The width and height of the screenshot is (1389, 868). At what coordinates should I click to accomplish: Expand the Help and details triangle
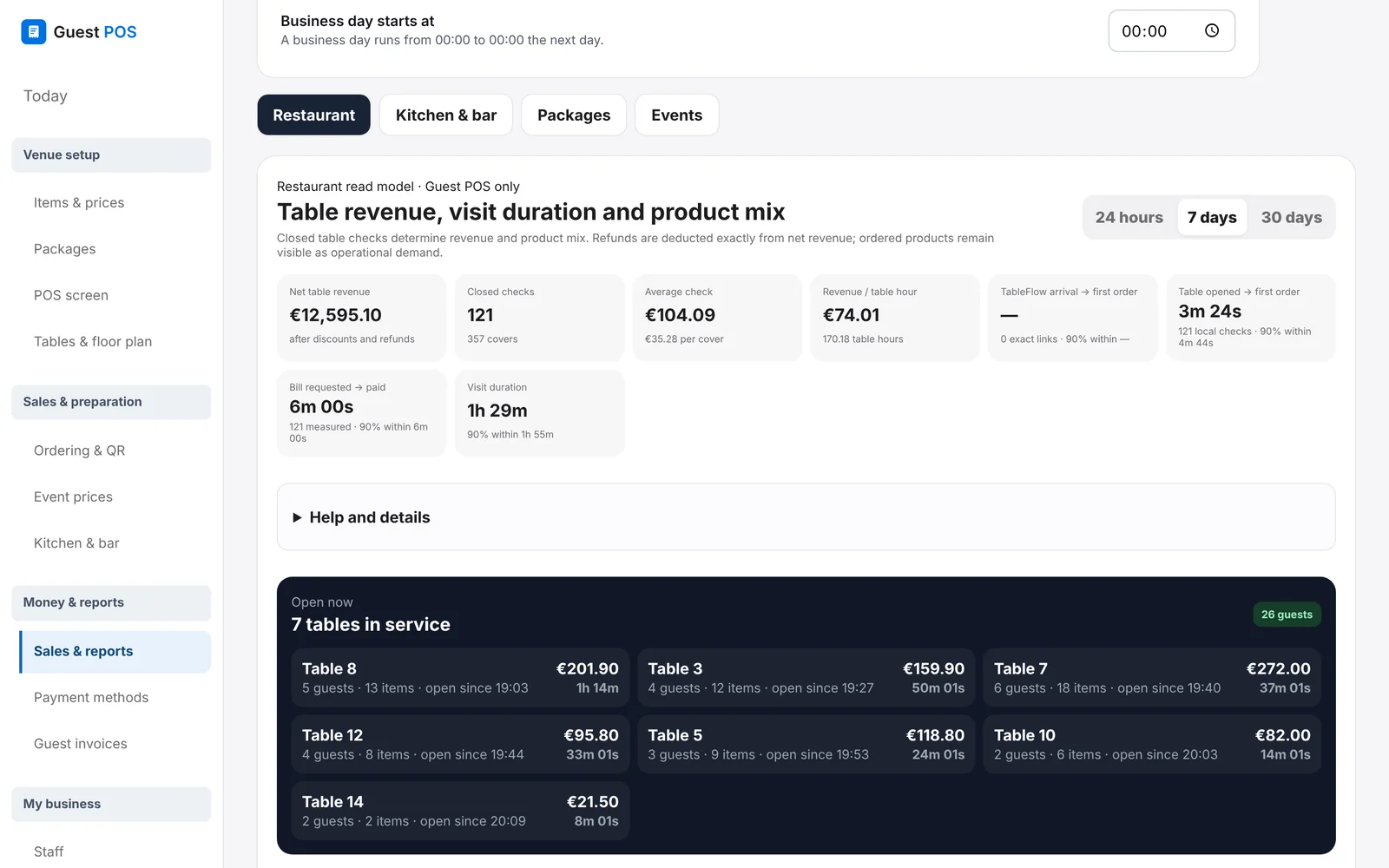click(297, 517)
